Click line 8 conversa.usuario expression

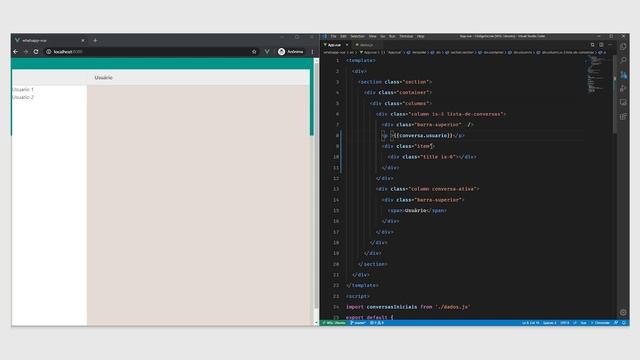pyautogui.click(x=423, y=136)
